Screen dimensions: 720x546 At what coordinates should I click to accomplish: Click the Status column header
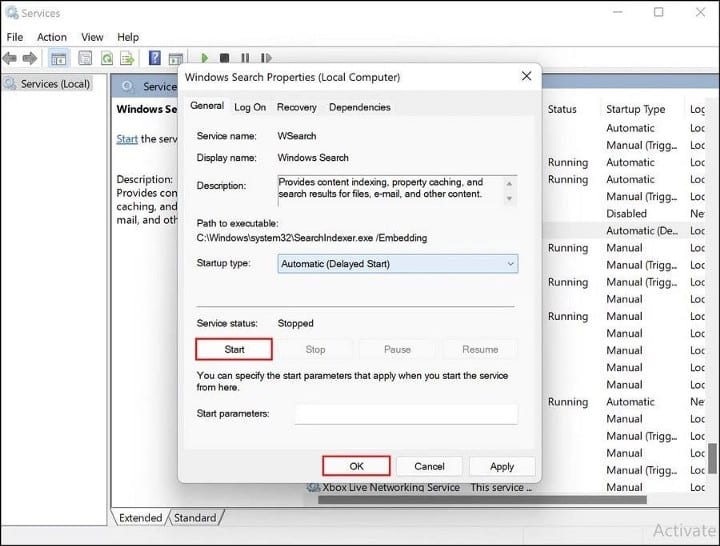(x=562, y=109)
